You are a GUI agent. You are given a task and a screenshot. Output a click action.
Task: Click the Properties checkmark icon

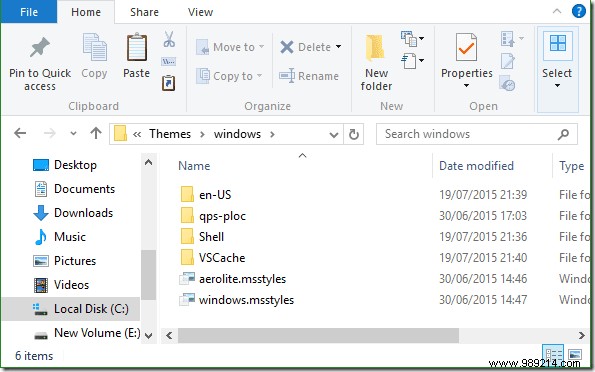coord(466,47)
